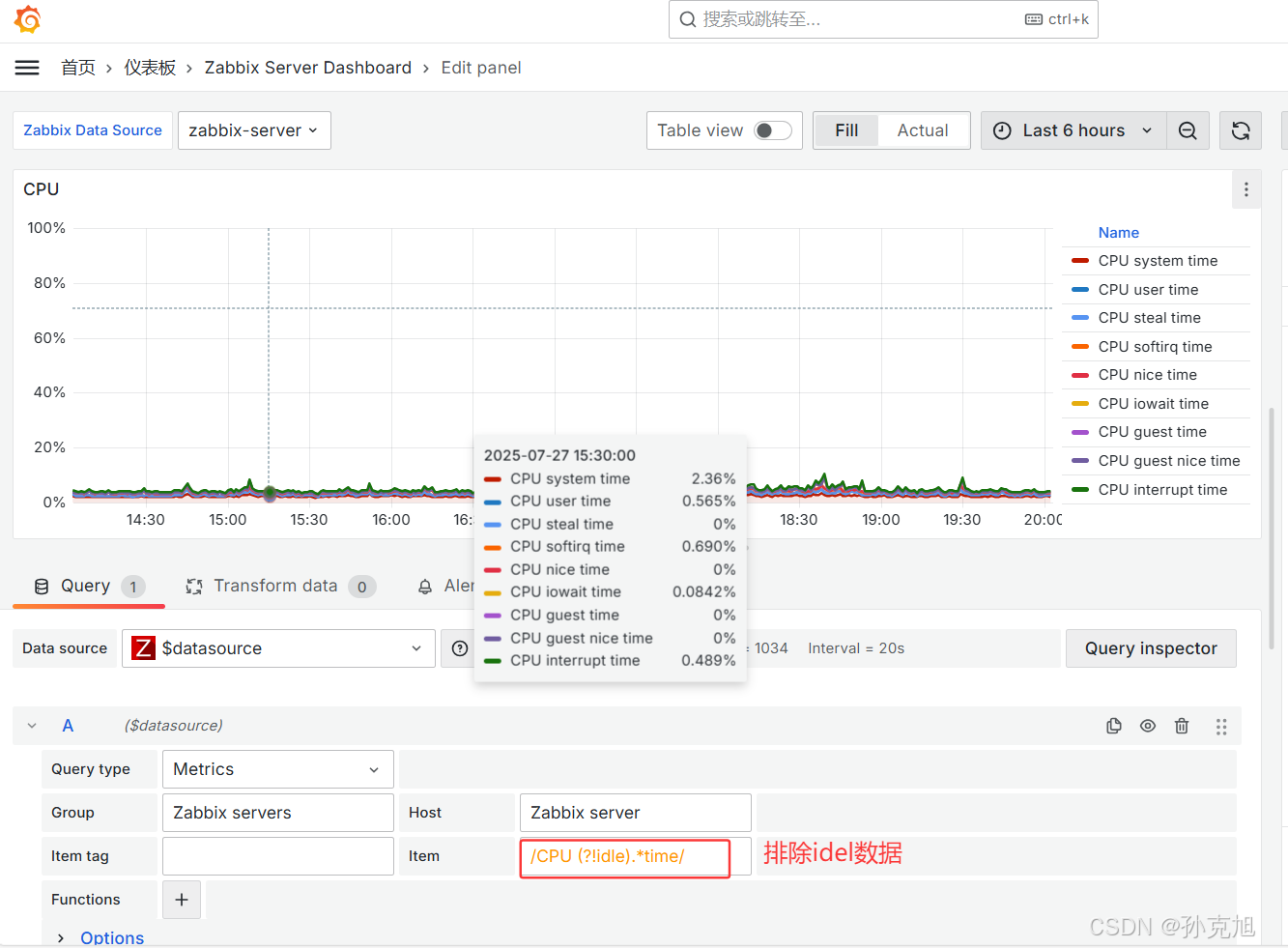Image resolution: width=1288 pixels, height=948 pixels.
Task: Open the Alert tab with bell icon
Action: coord(445,586)
